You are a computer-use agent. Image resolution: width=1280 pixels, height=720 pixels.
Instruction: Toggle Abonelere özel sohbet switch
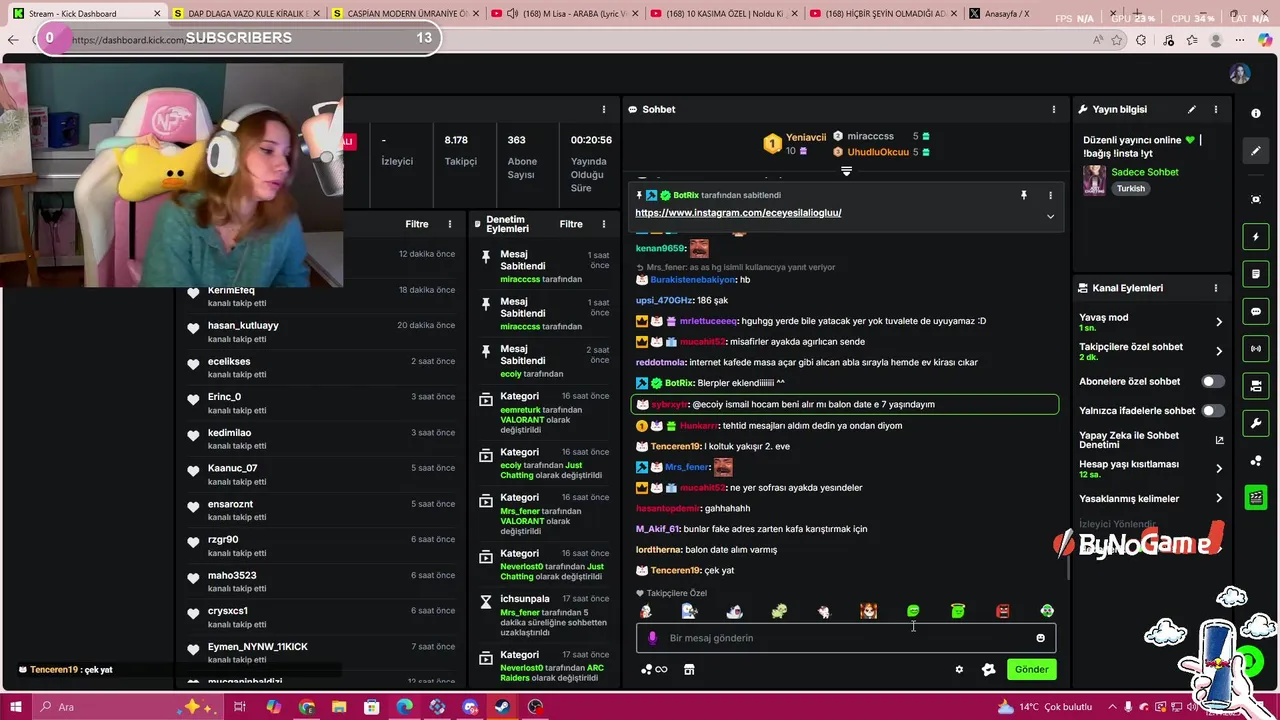[1213, 381]
